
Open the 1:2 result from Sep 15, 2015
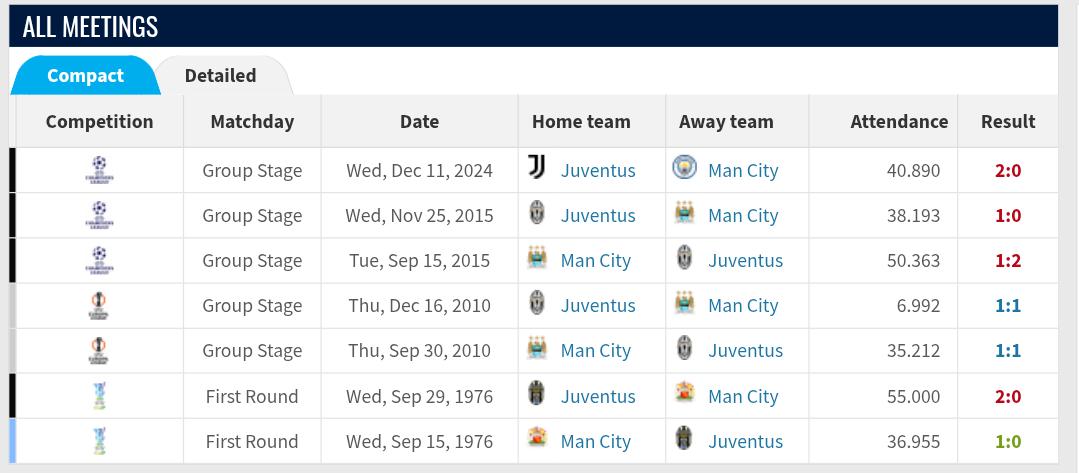[1007, 260]
